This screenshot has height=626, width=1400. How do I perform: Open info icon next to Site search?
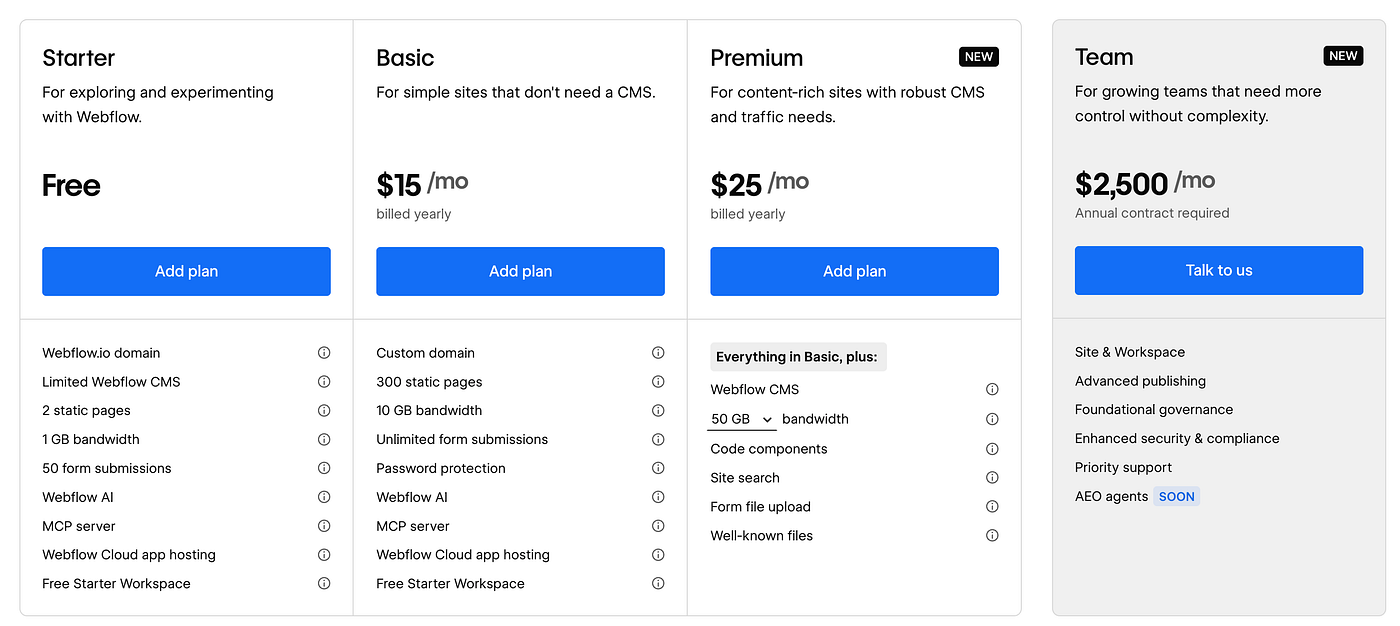(x=992, y=478)
